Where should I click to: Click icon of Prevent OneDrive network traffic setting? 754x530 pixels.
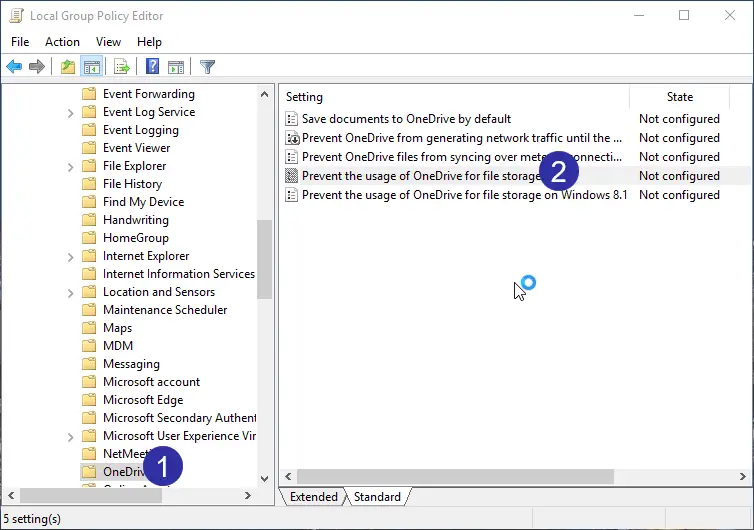[x=292, y=138]
